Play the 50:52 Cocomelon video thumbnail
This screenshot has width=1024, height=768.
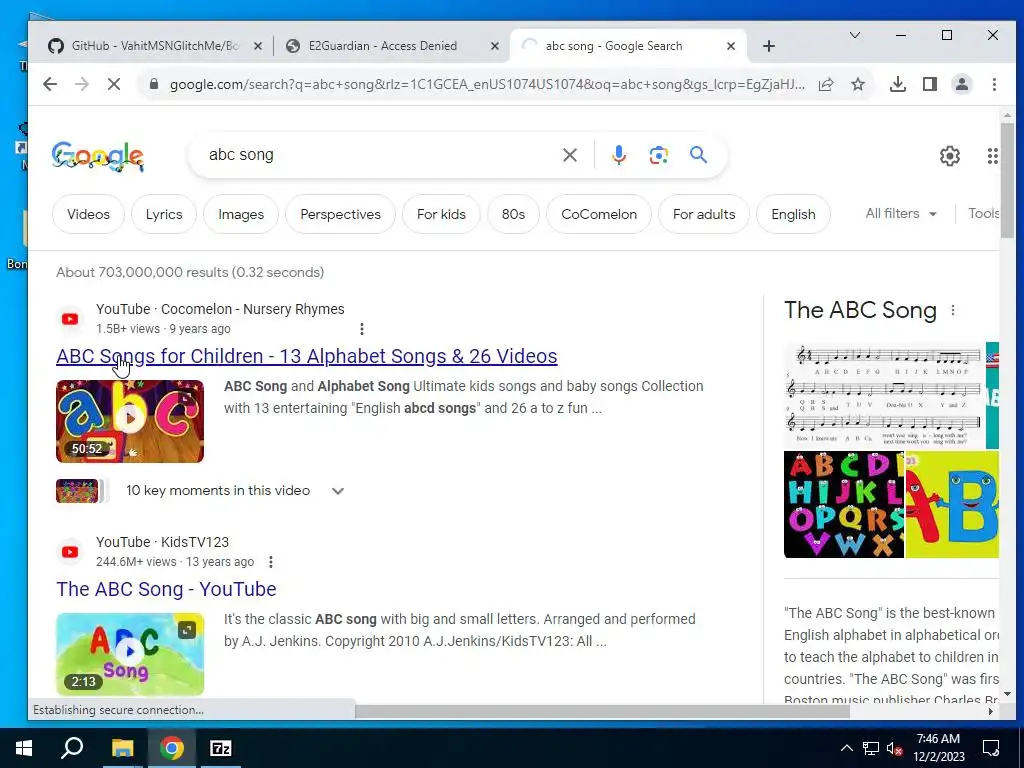click(130, 421)
